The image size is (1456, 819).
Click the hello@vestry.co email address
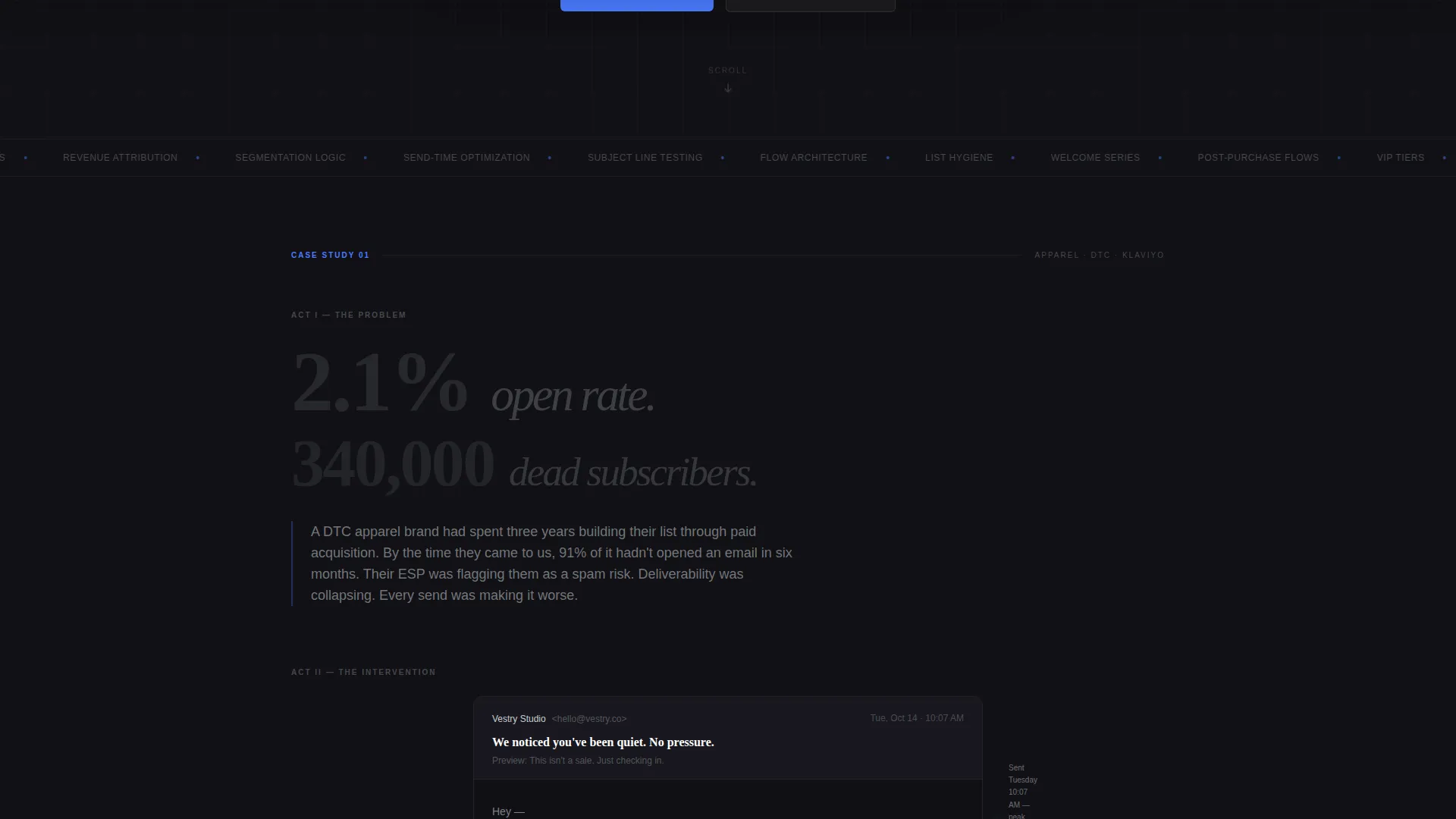(589, 719)
